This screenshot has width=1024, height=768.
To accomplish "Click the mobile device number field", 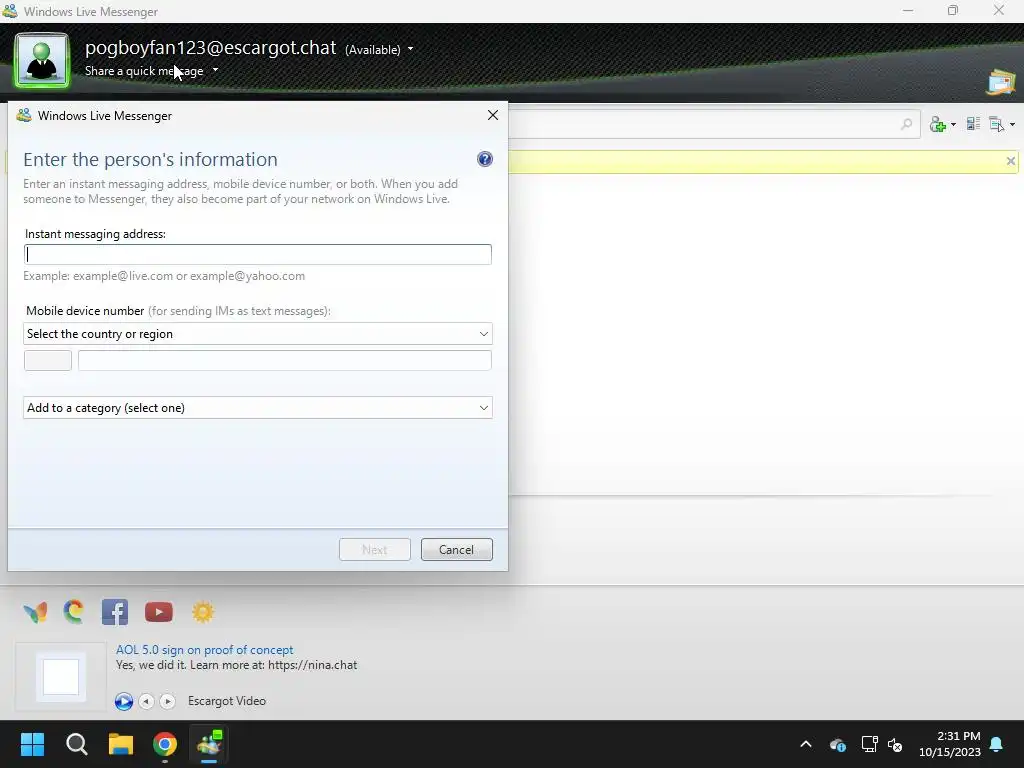I will 285,360.
